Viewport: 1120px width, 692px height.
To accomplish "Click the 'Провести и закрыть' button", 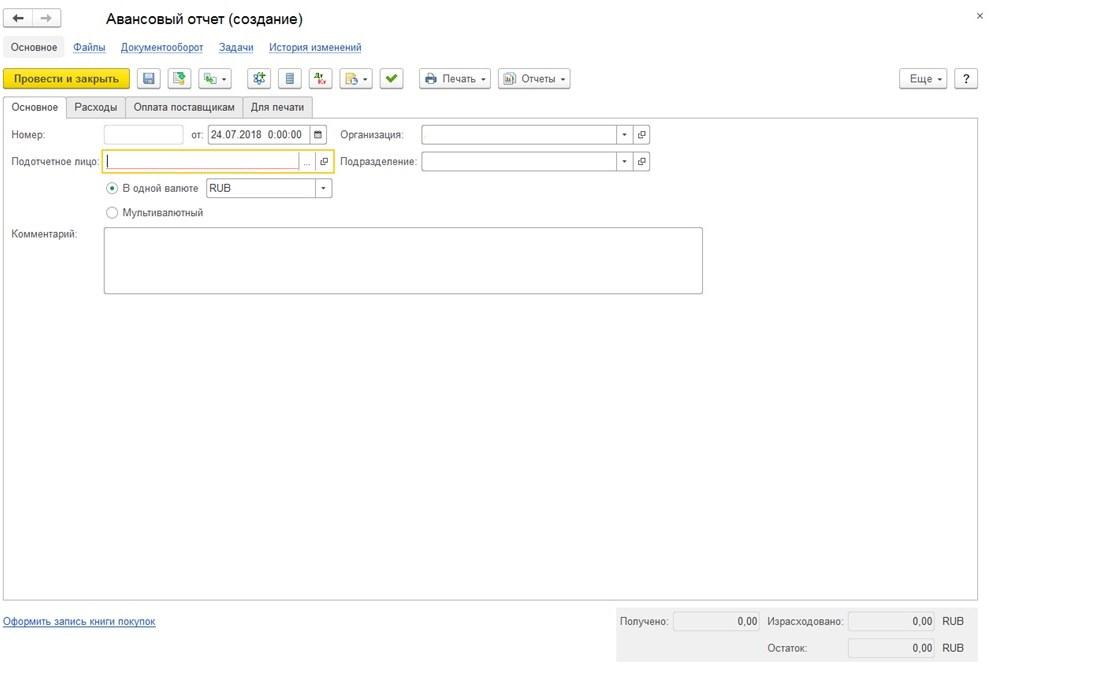I will coord(66,79).
